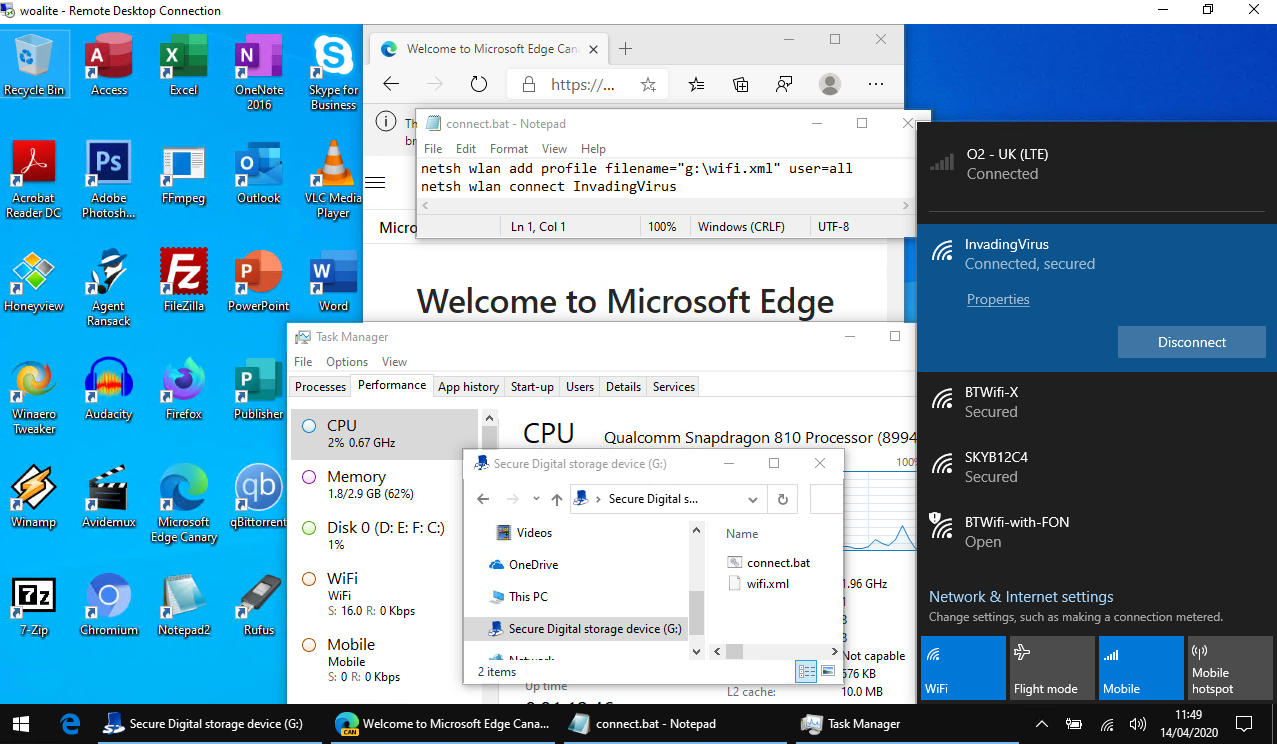Open Network & Internet settings link
The width and height of the screenshot is (1277, 744).
[x=1021, y=597]
